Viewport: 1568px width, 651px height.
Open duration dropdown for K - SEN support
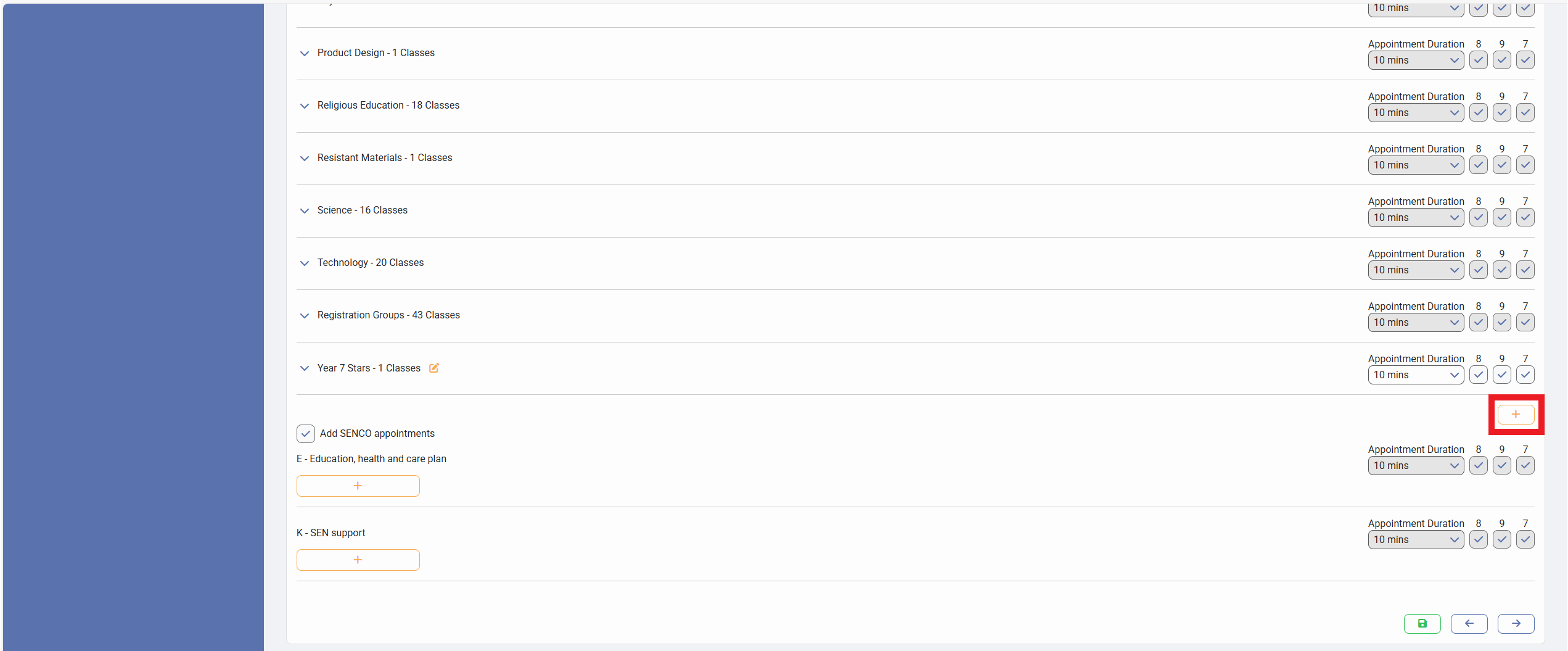[x=1415, y=539]
